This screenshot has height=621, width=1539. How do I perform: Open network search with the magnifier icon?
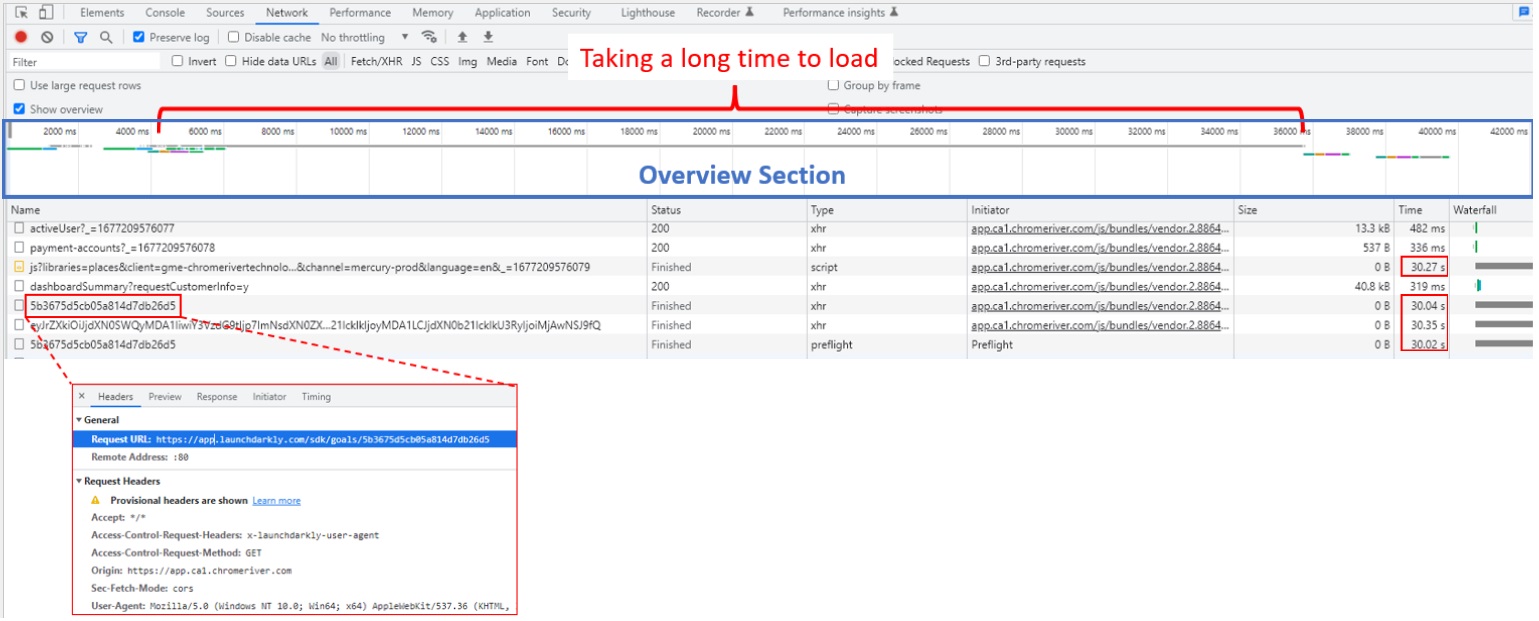tap(103, 36)
